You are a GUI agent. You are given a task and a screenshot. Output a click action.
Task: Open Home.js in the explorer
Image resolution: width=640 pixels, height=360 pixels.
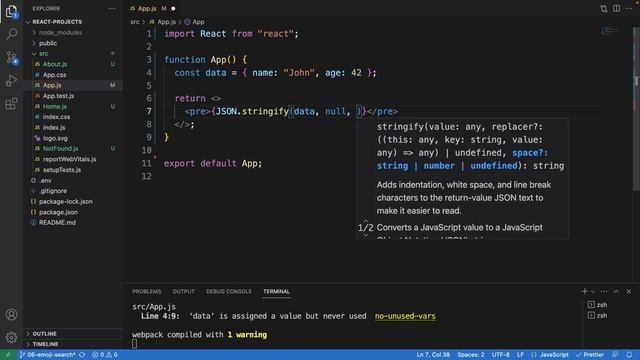pyautogui.click(x=55, y=107)
